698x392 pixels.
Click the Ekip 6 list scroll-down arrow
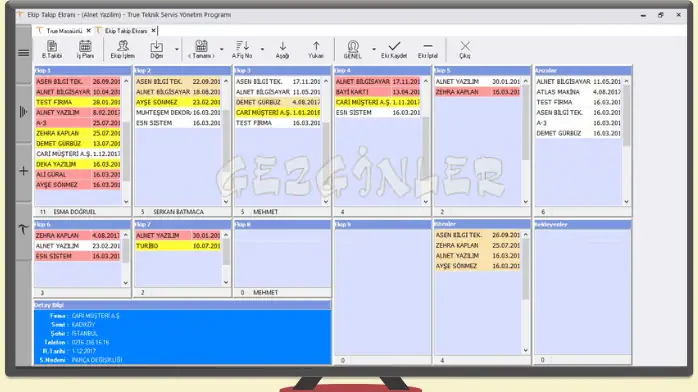coord(126,283)
